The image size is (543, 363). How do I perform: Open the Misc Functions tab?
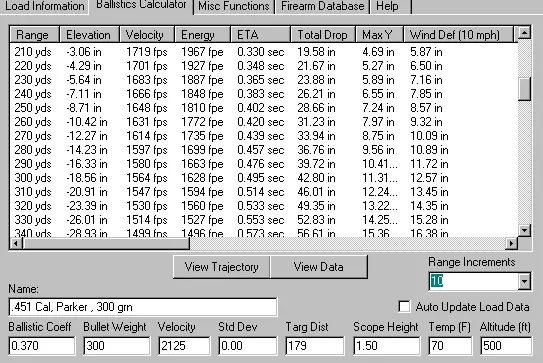coord(234,6)
